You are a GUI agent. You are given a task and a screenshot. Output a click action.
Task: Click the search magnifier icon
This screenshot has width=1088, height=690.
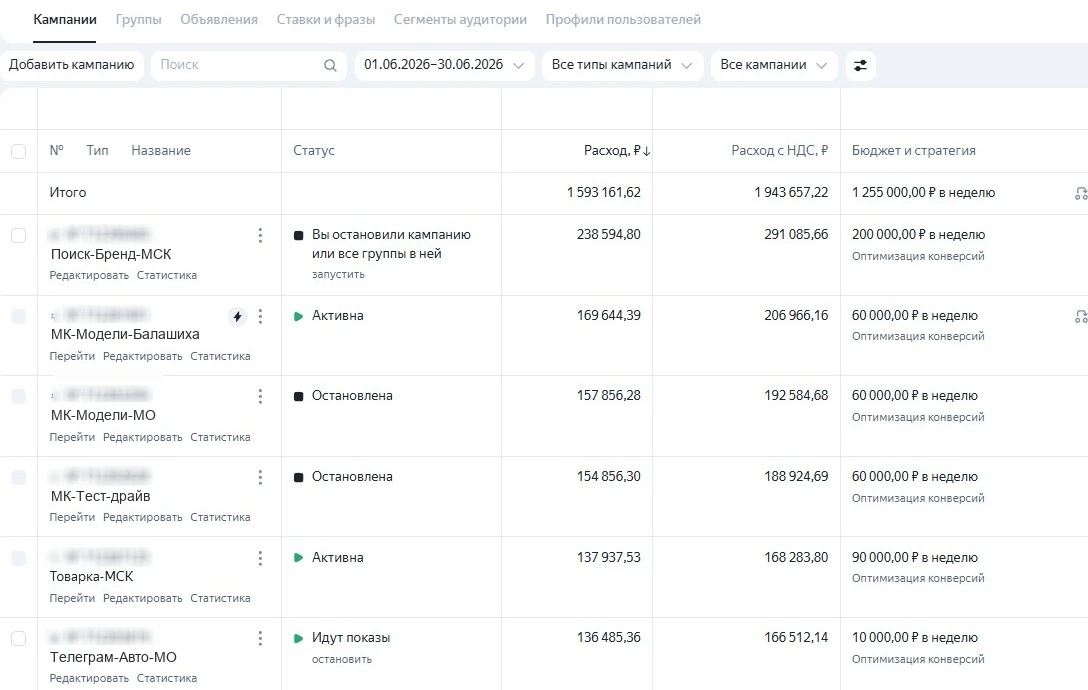click(x=330, y=65)
